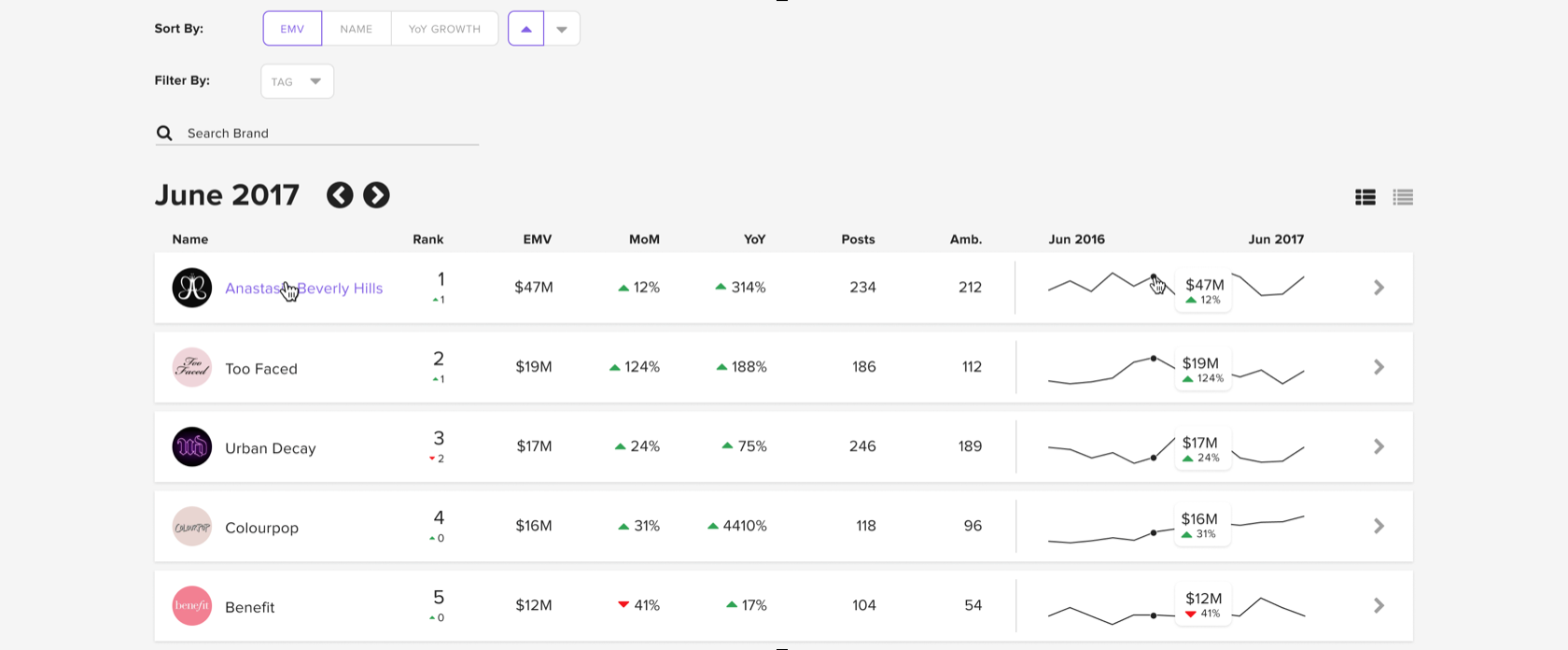The image size is (1568, 650).
Task: Sort brands by YoY GROWTH
Action: coord(444,29)
